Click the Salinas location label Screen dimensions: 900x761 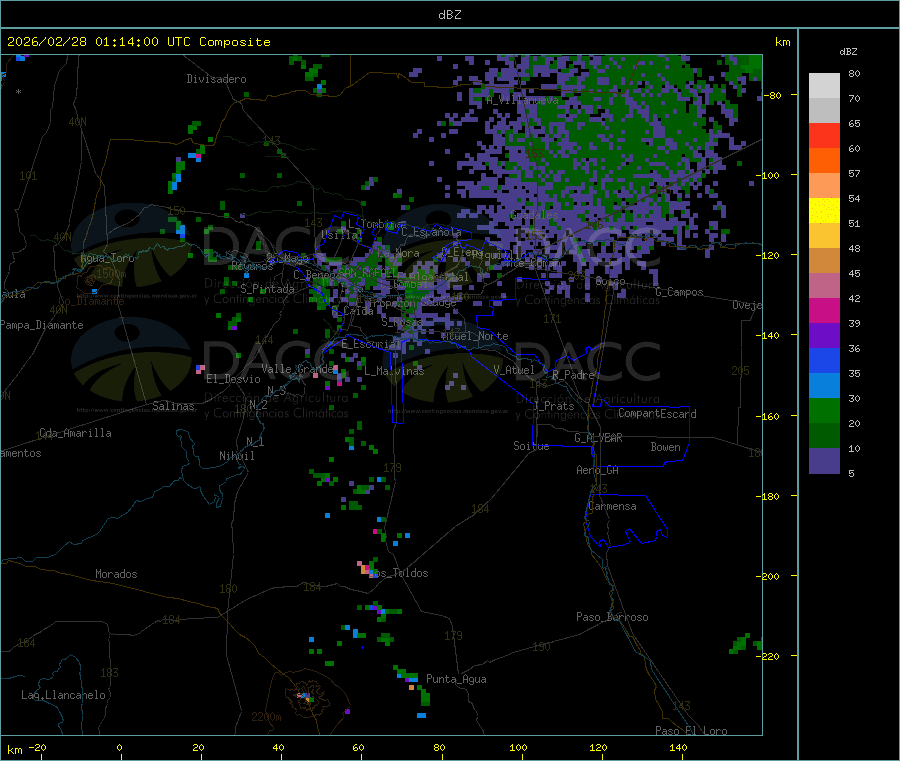[173, 406]
